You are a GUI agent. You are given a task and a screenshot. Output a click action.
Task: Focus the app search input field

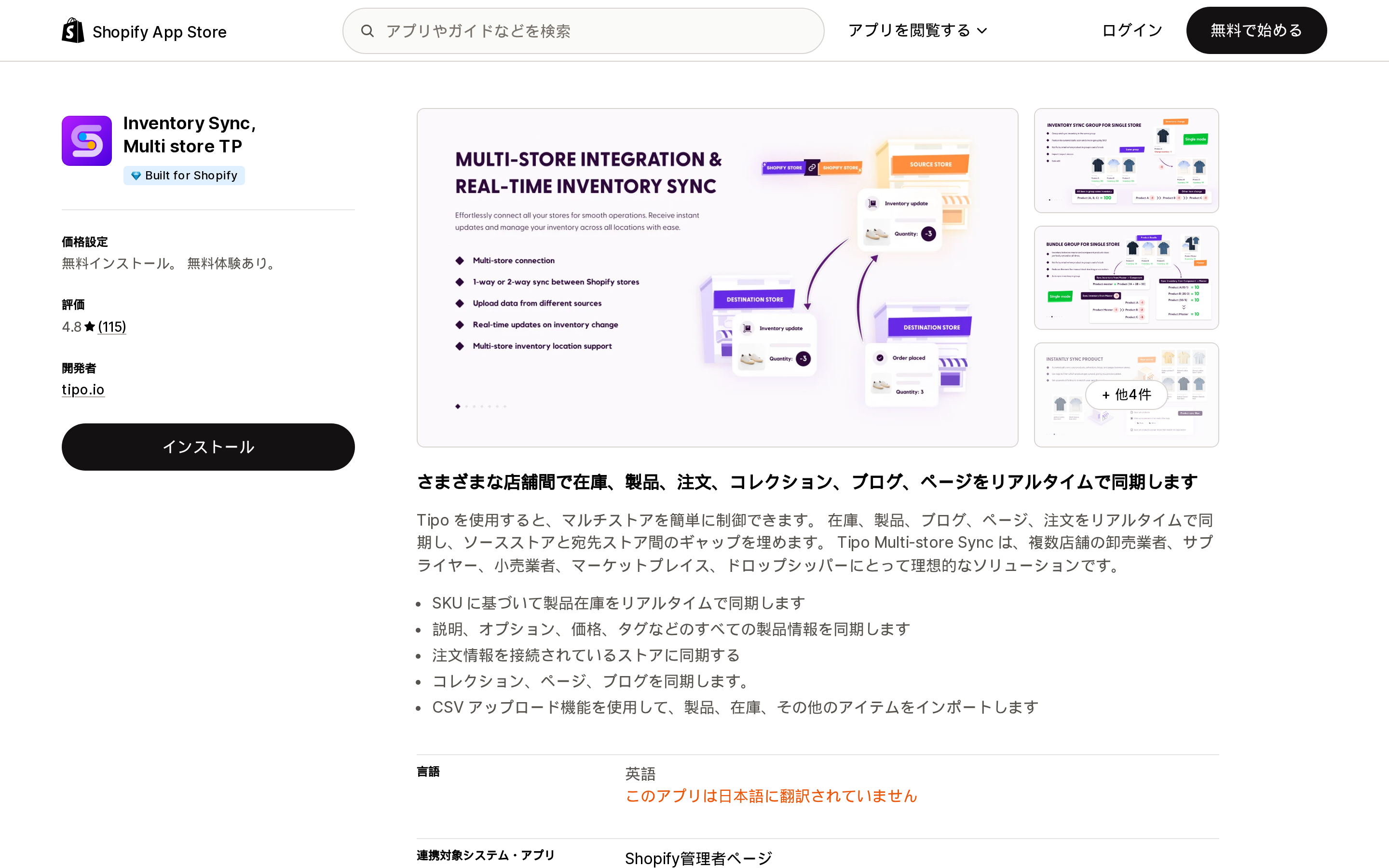click(x=583, y=31)
